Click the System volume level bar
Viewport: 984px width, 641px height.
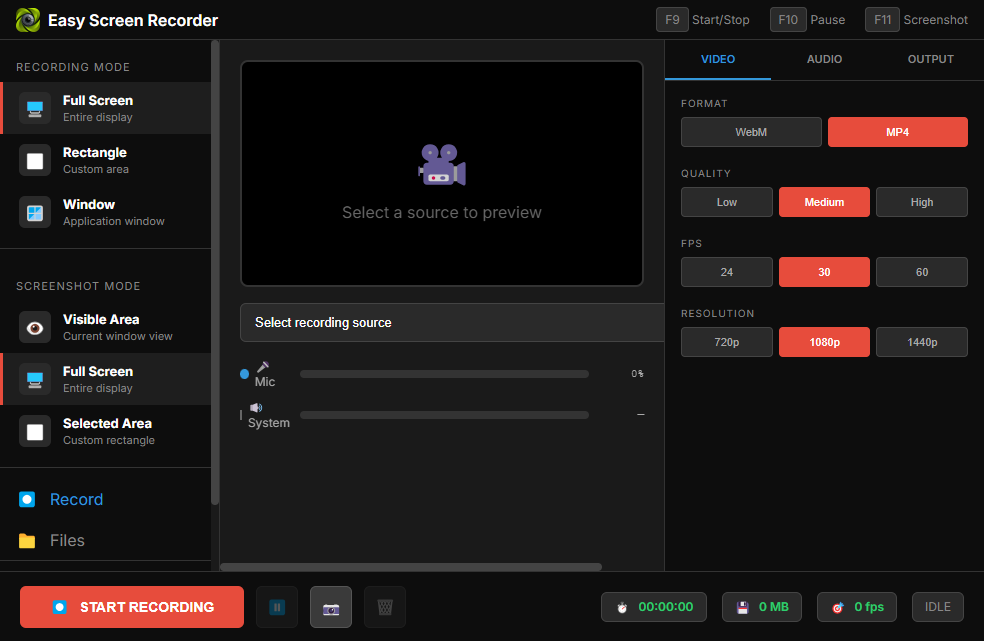click(x=444, y=415)
